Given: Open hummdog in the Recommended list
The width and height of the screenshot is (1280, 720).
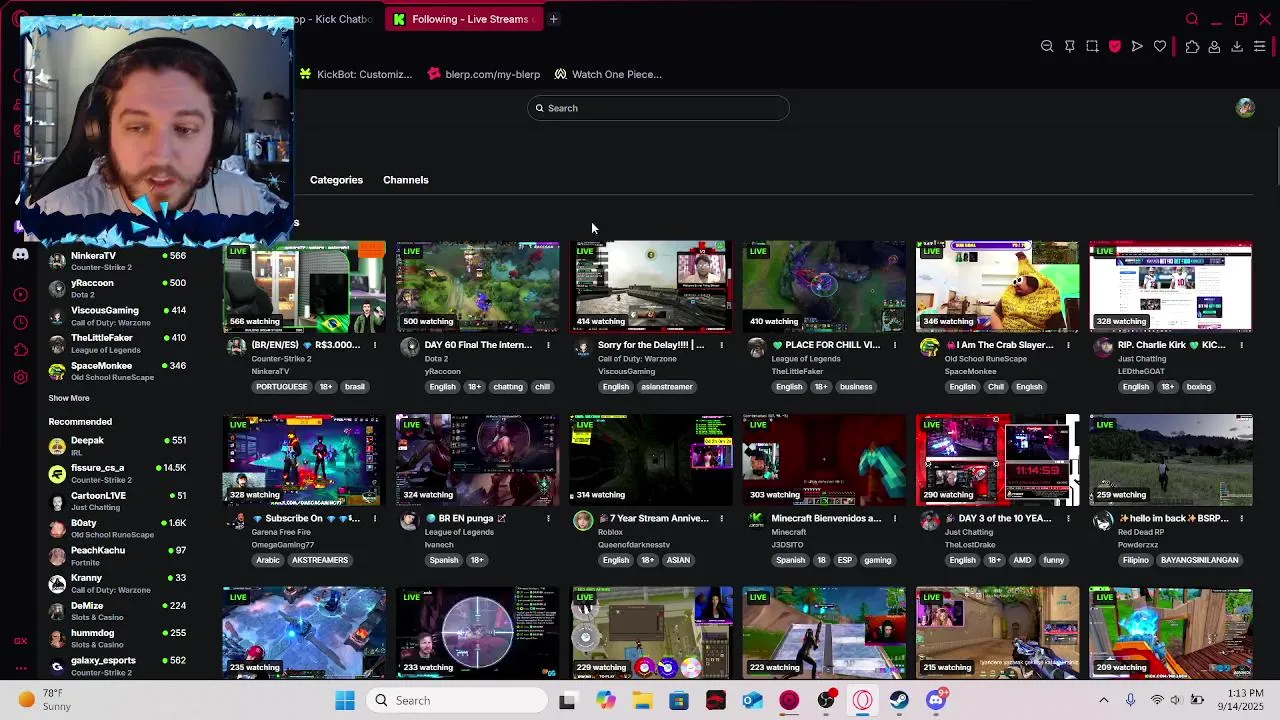Looking at the screenshot, I should [117, 638].
